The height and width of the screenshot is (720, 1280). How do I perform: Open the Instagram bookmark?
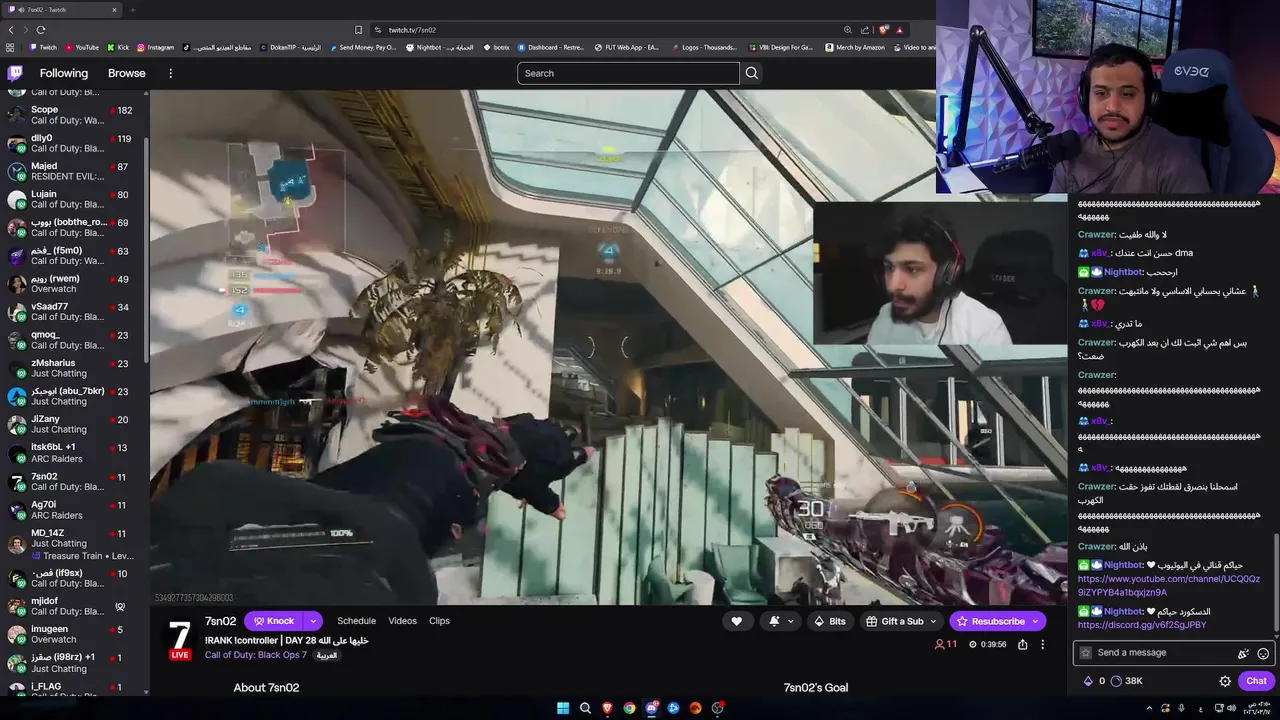click(155, 47)
